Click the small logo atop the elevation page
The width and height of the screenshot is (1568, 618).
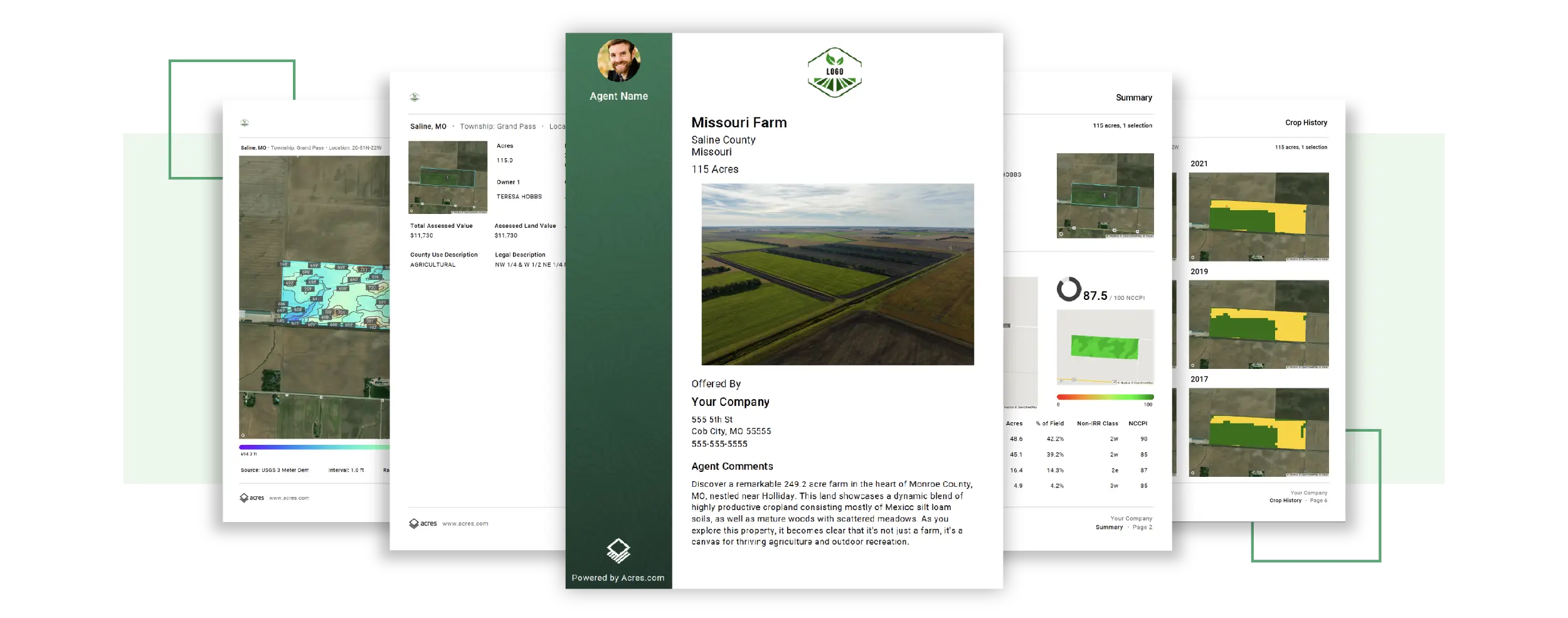point(245,122)
